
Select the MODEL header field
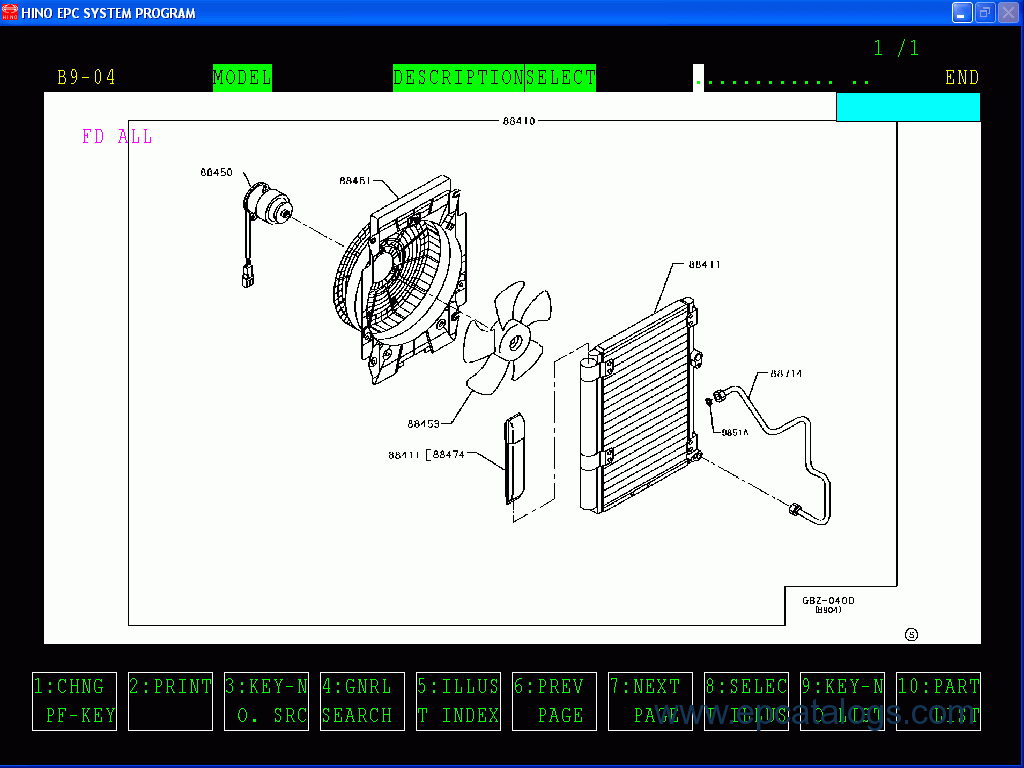242,78
